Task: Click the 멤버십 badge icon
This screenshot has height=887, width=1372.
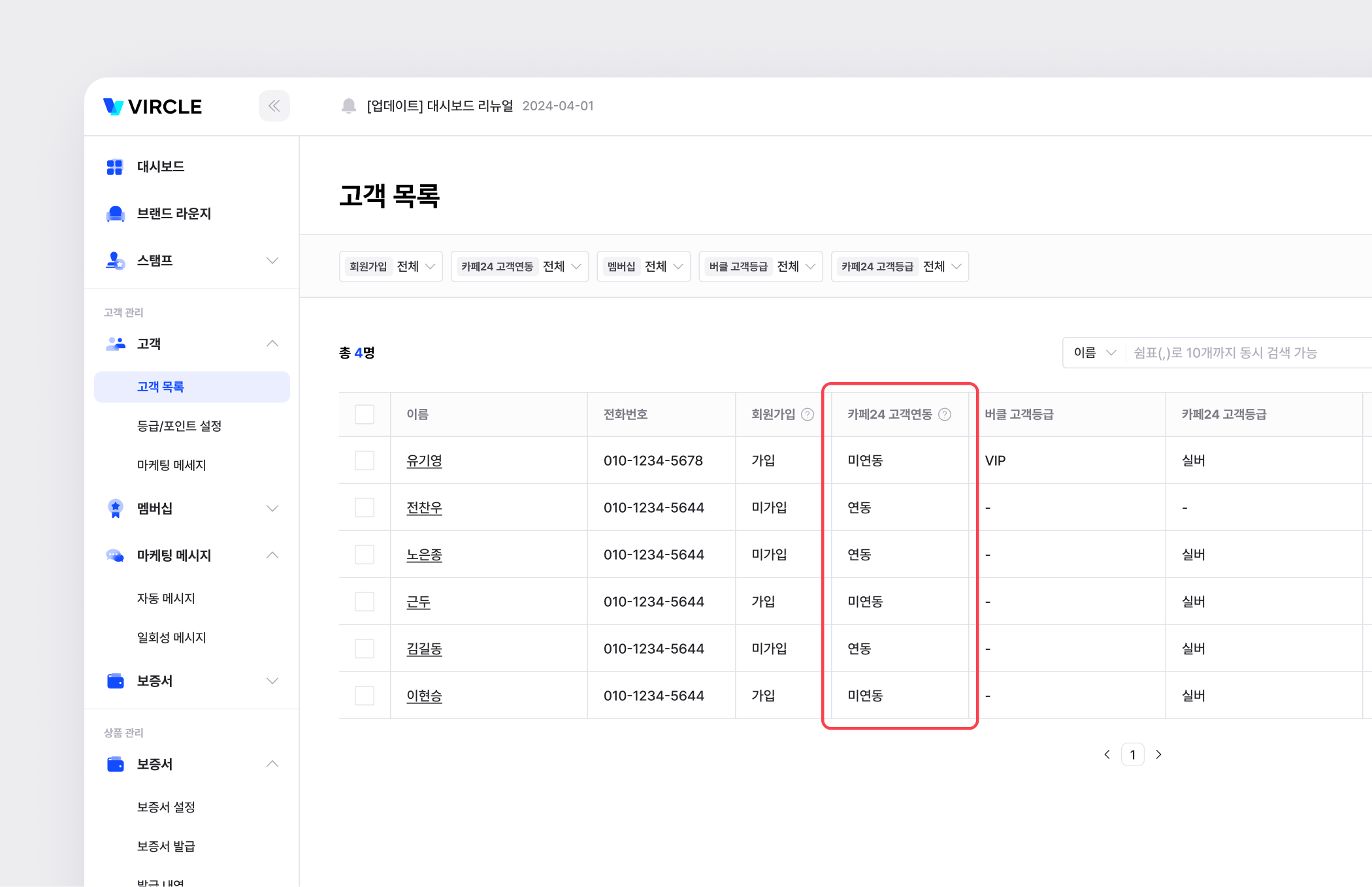Action: [116, 508]
